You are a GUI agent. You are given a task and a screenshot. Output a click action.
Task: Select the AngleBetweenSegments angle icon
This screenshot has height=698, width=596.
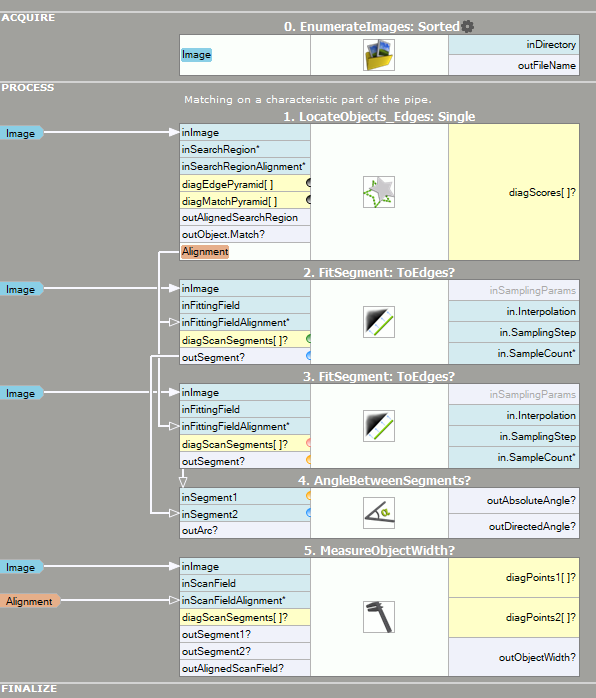pyautogui.click(x=379, y=513)
